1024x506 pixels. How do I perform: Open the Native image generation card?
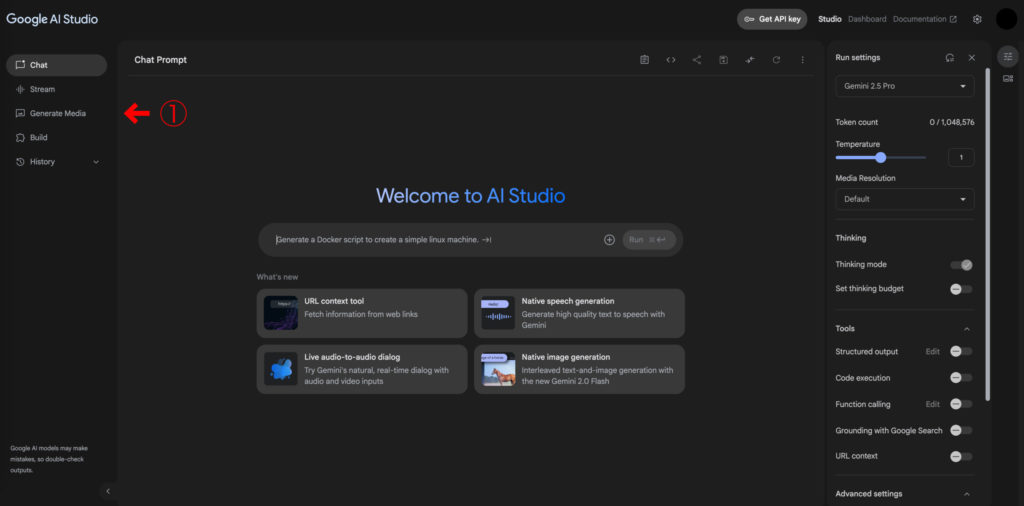[579, 369]
